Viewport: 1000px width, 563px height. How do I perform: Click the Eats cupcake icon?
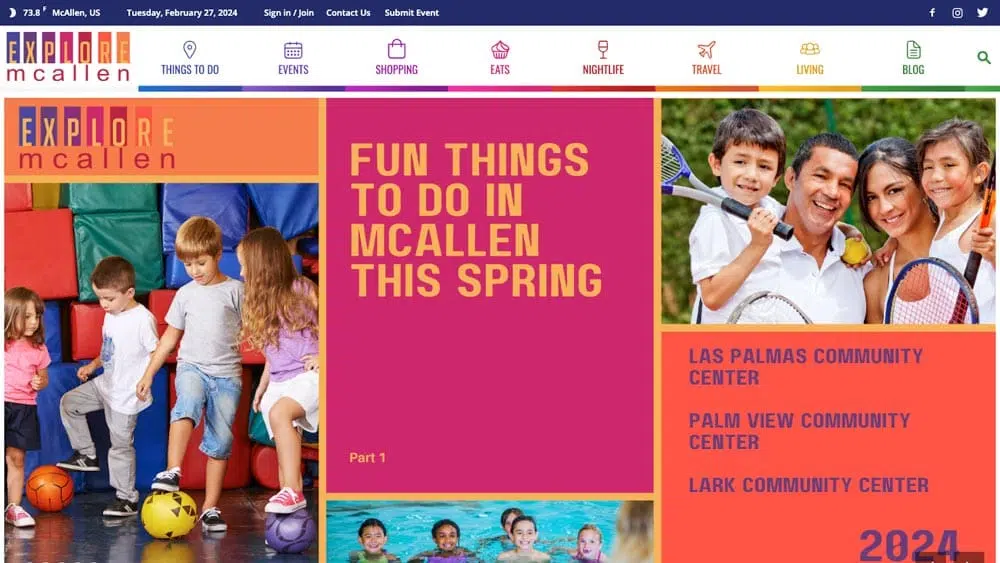click(500, 50)
